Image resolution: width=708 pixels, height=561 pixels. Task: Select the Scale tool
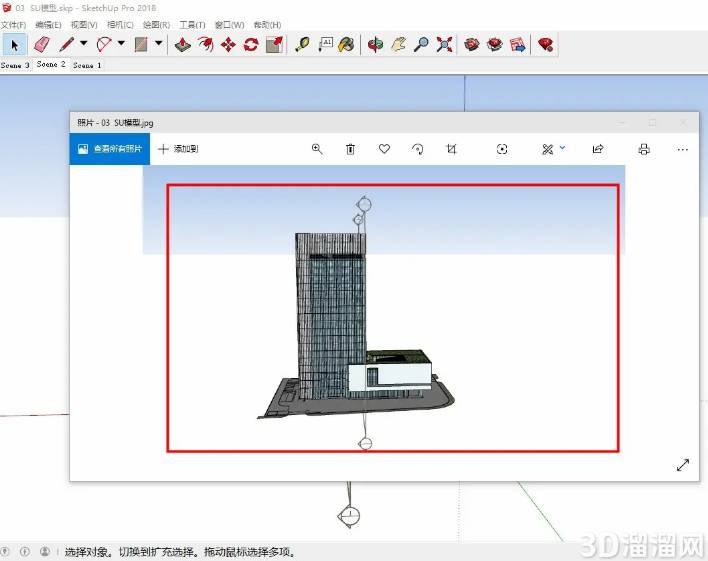(x=275, y=45)
